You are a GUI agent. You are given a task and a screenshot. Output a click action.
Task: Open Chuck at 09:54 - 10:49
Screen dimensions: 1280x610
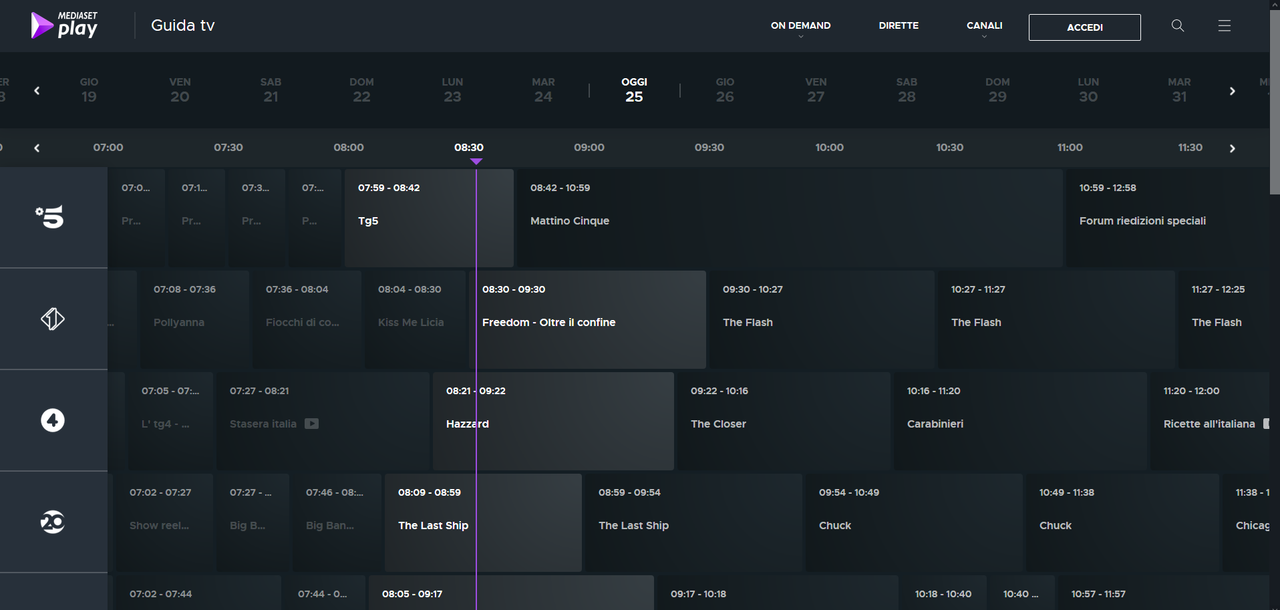(914, 522)
